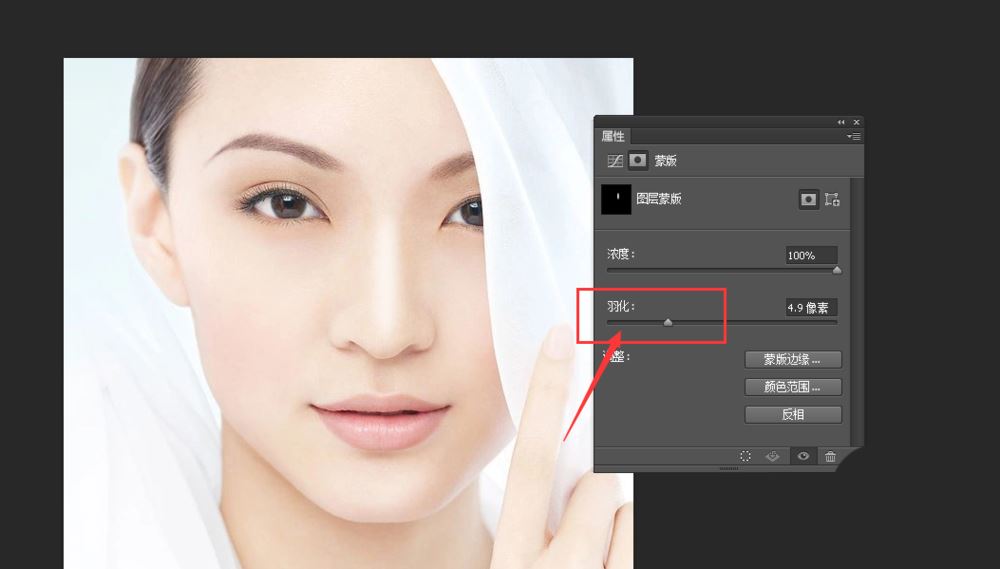Click the 羽化 value field 4.9 像素

811,307
